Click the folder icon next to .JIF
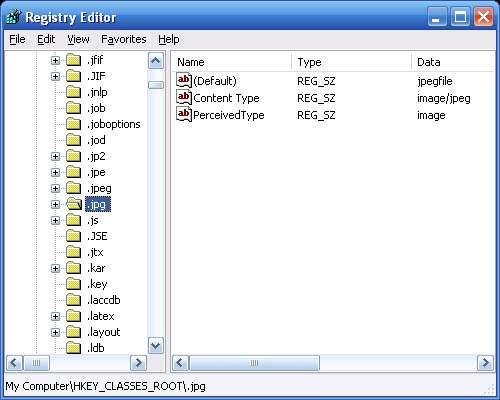Viewport: 500px width, 400px height. pos(74,76)
